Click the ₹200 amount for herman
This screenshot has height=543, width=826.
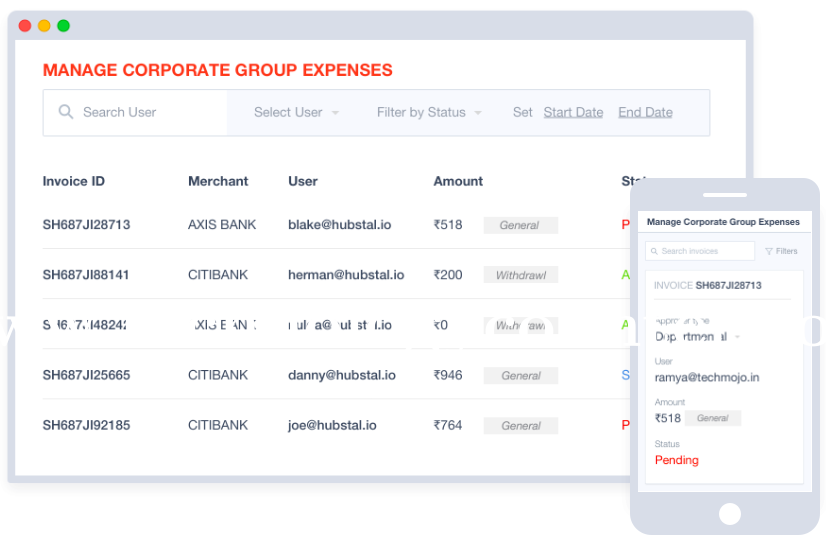click(448, 275)
